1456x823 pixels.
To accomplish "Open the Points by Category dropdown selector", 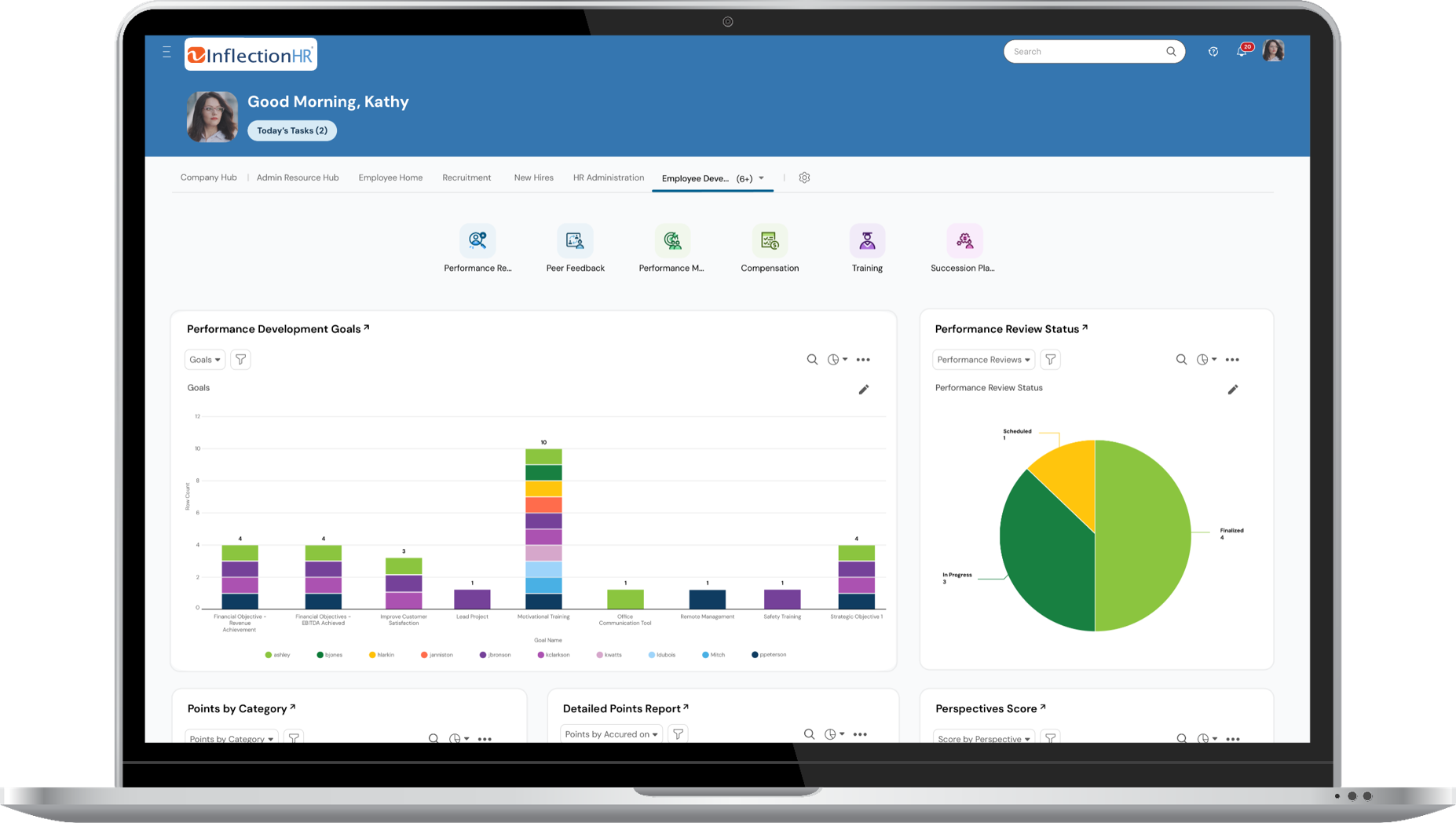I will (x=232, y=738).
